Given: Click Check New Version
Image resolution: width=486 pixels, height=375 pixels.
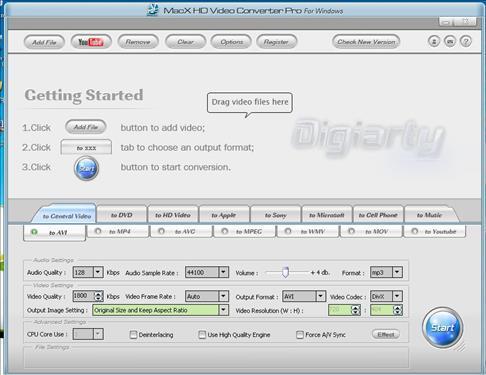Looking at the screenshot, I should click(x=366, y=42).
